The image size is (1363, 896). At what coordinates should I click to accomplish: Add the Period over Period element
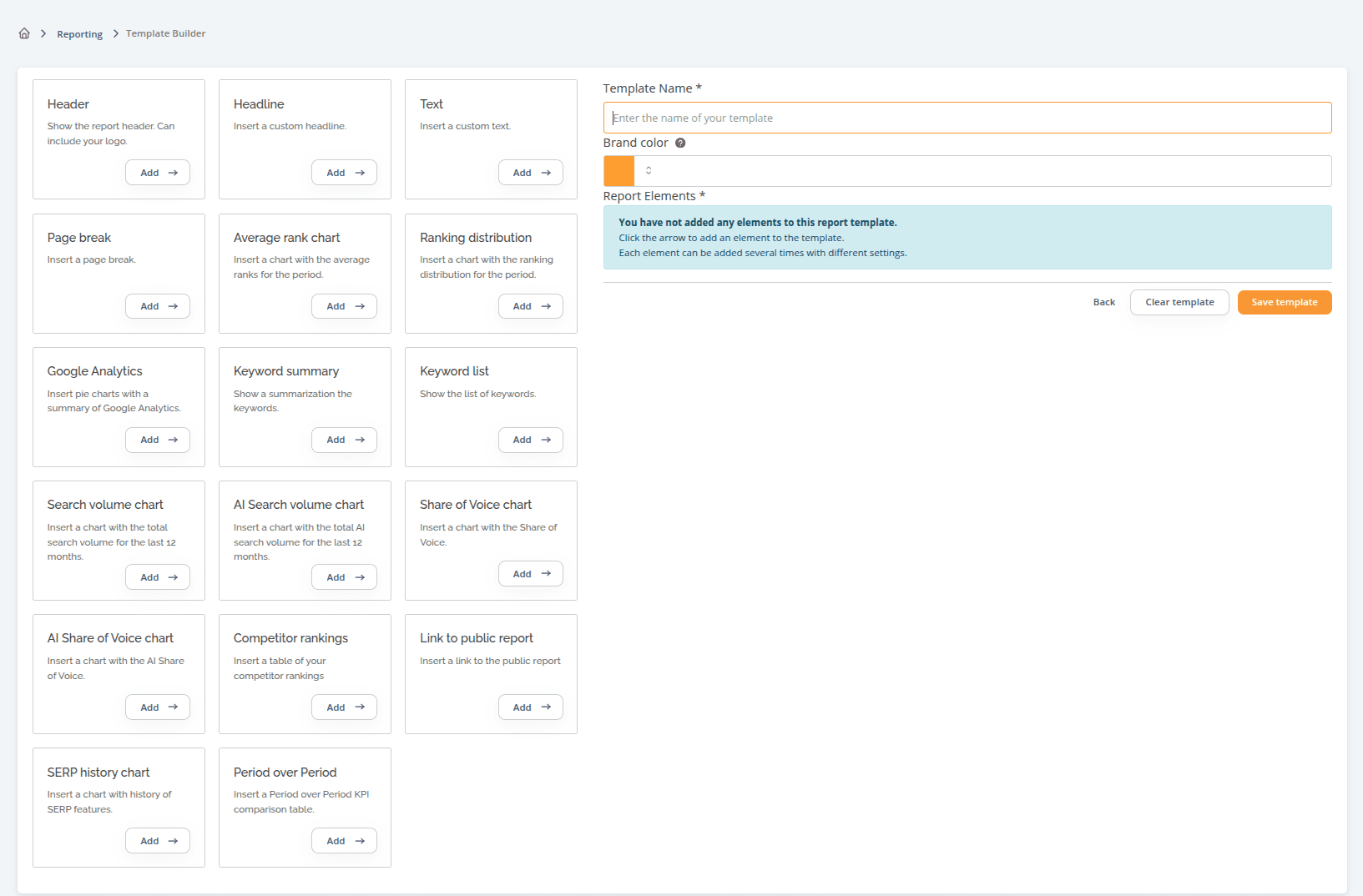click(x=344, y=841)
